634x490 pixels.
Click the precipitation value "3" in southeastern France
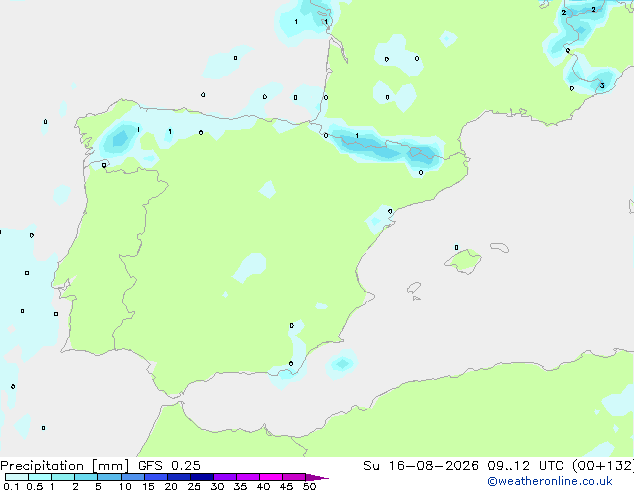(602, 86)
